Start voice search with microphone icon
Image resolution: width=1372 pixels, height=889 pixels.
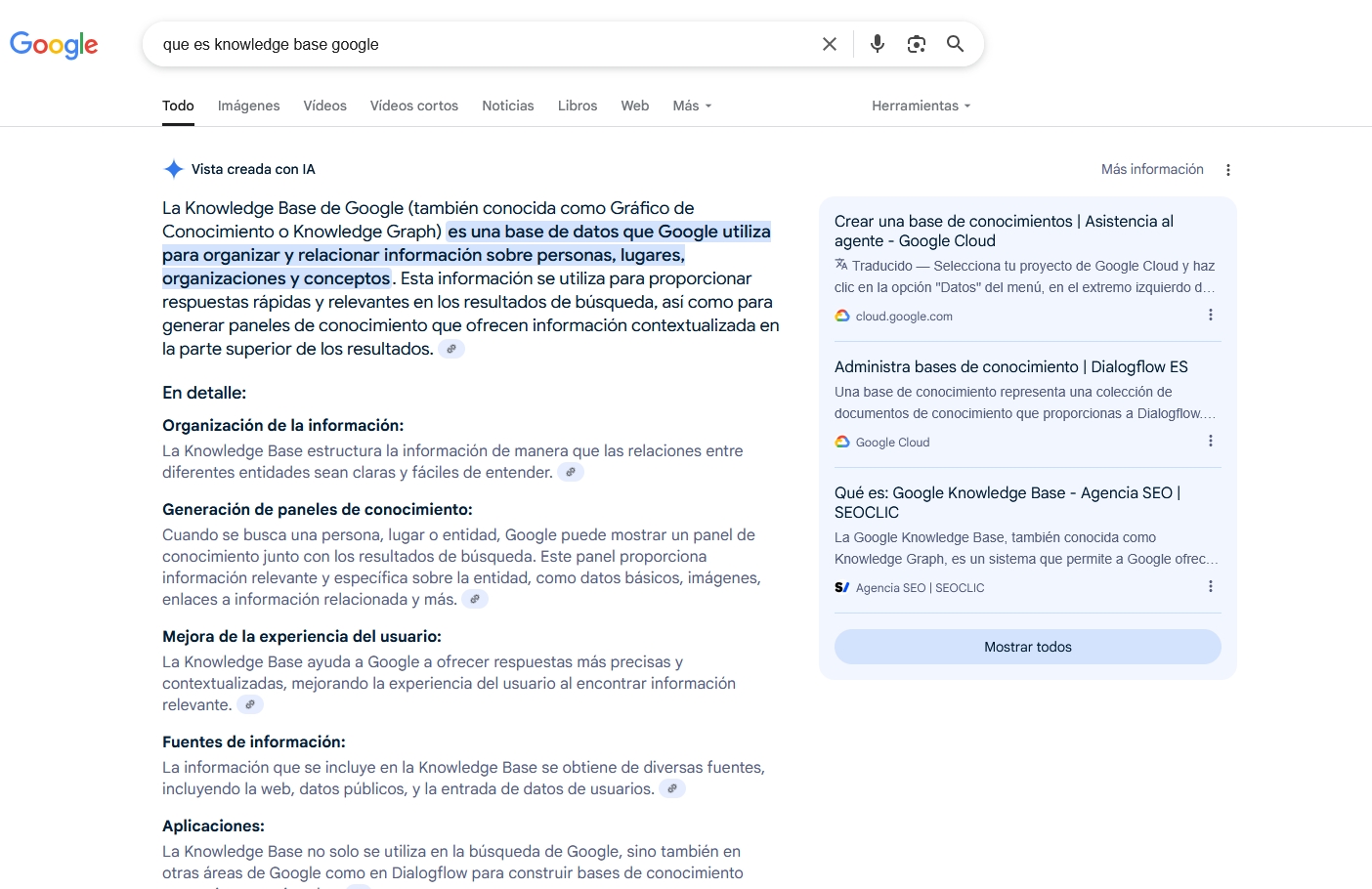[878, 44]
